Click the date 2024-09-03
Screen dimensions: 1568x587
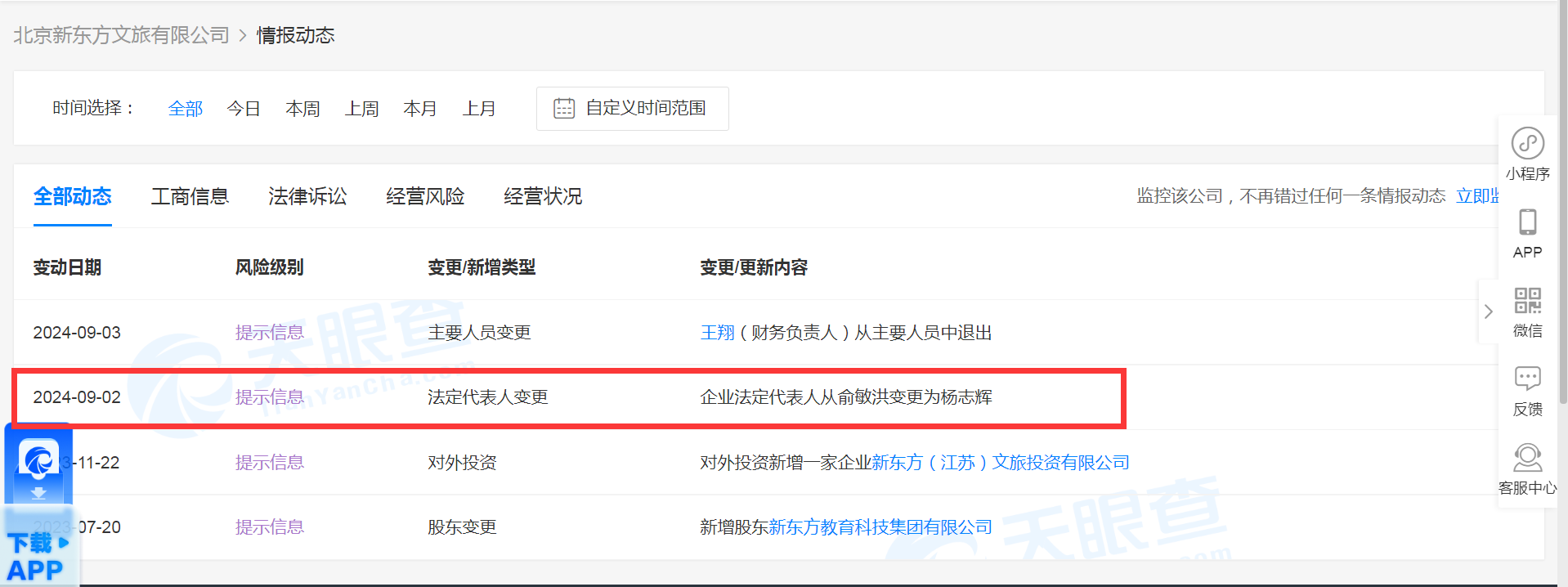[x=77, y=333]
